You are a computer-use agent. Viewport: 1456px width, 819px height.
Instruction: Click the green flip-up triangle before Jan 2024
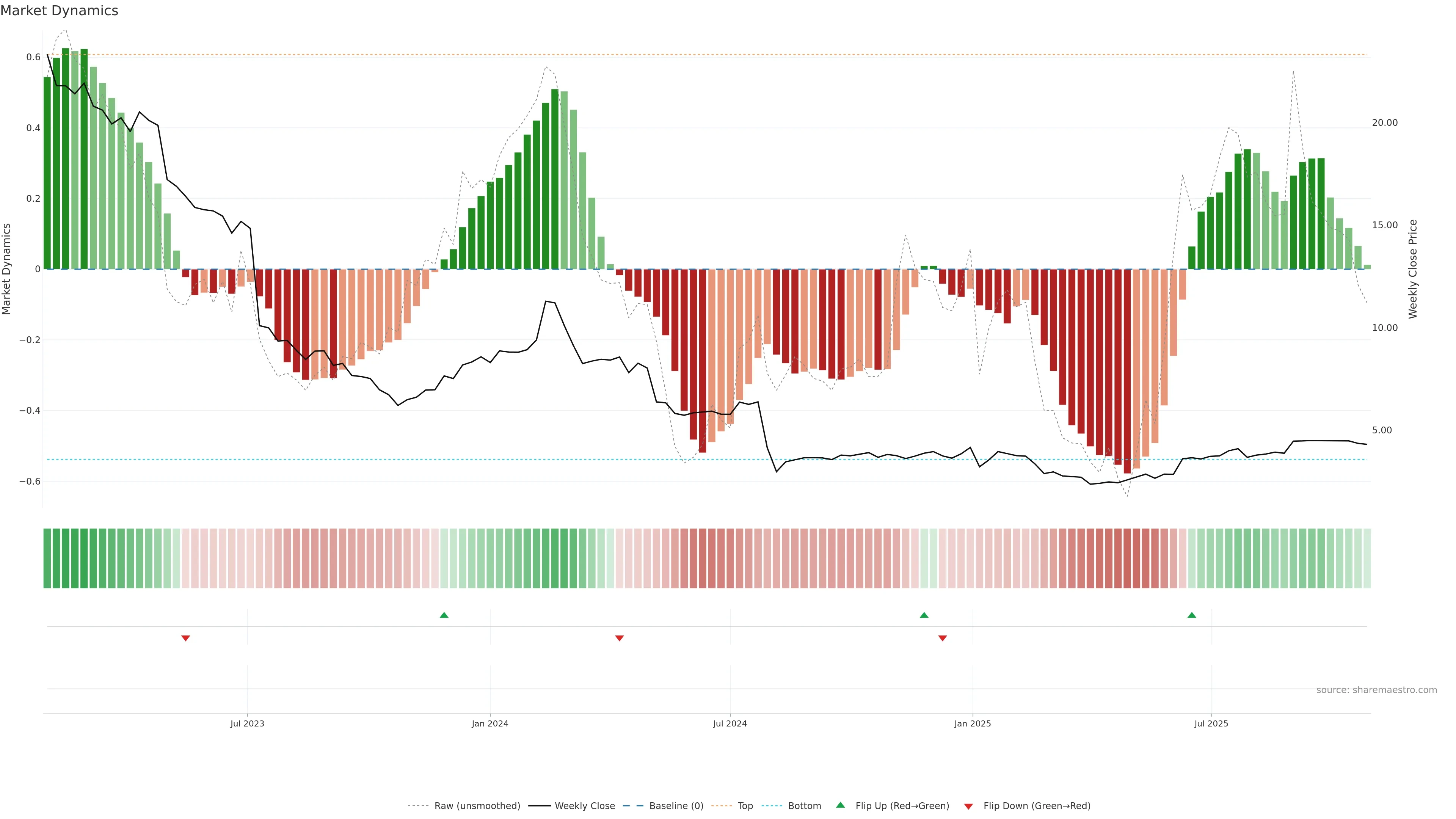[x=444, y=615]
